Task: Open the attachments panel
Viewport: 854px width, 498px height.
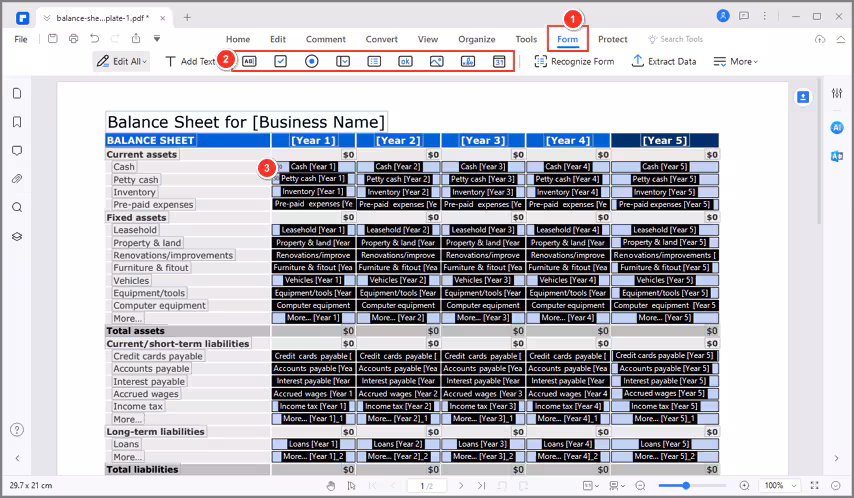Action: [17, 179]
